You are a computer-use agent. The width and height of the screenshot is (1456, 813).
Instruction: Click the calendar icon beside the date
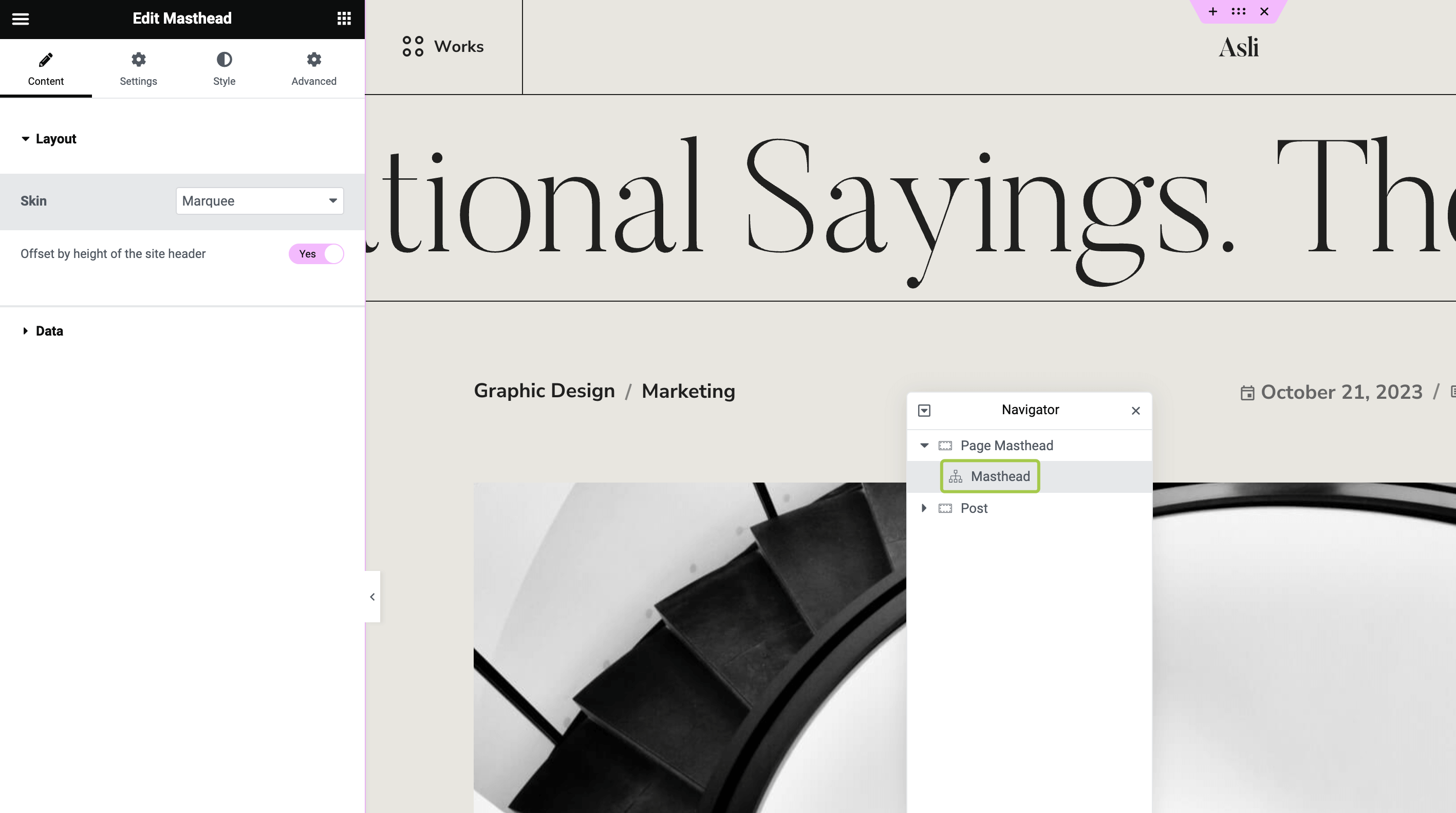[x=1247, y=393]
